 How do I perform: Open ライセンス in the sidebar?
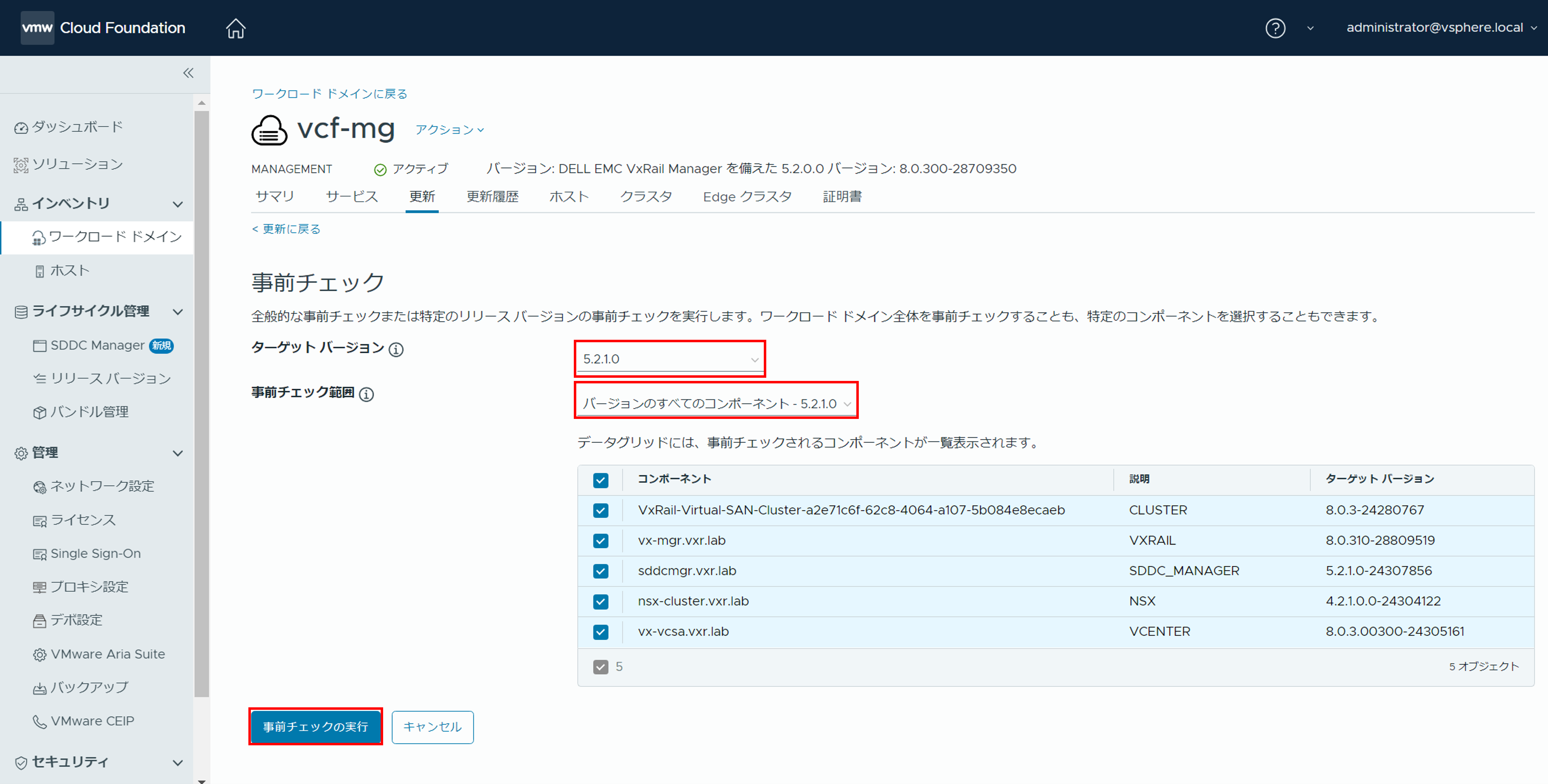coord(75,520)
